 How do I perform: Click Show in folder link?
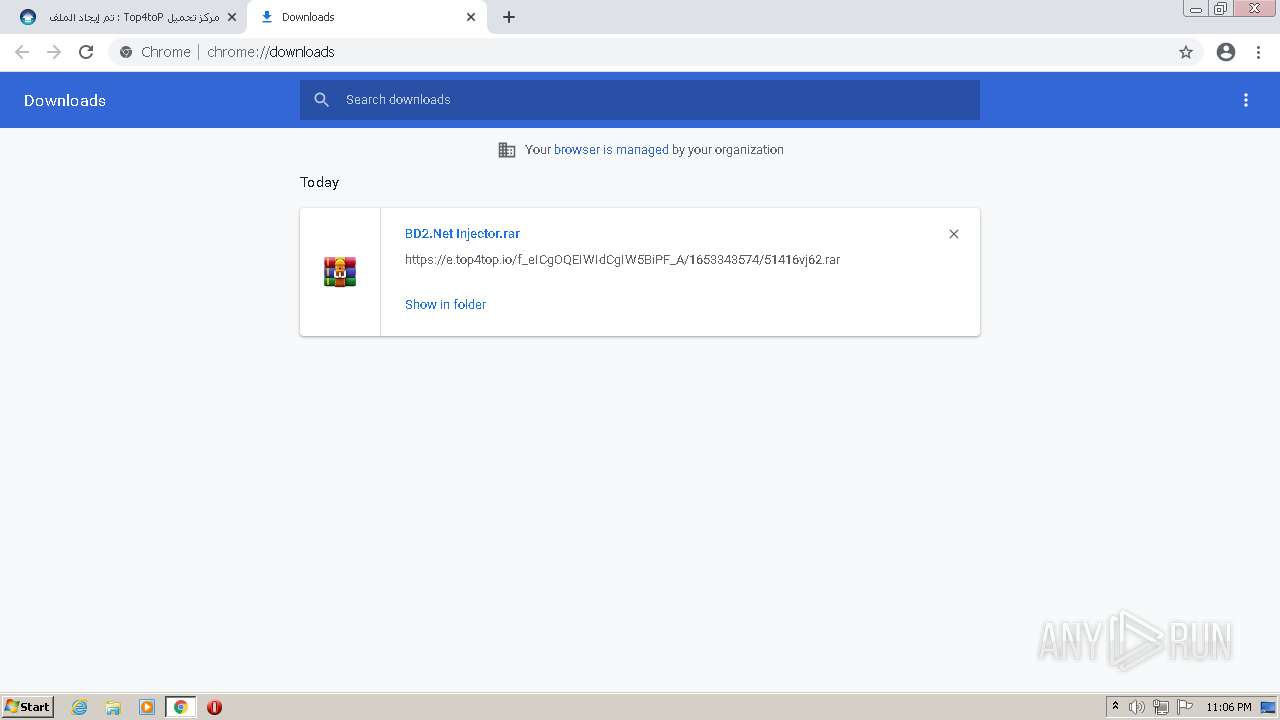click(445, 305)
